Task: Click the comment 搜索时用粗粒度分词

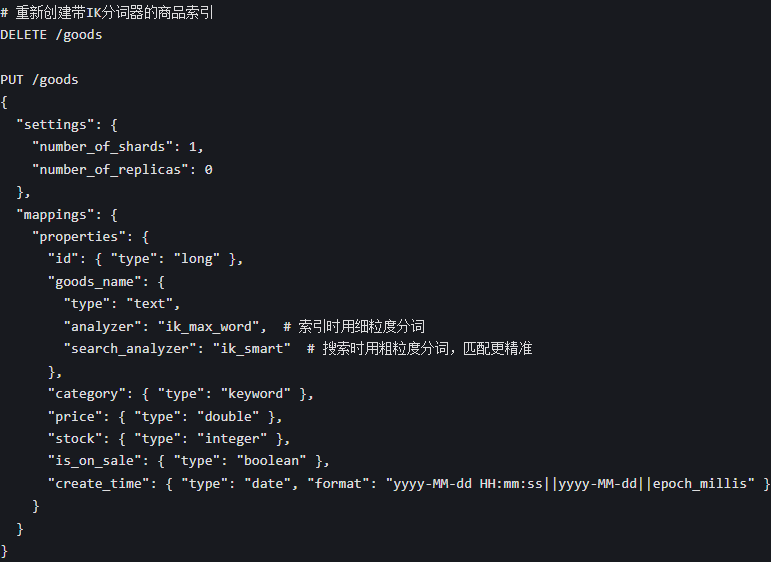Action: [x=419, y=349]
